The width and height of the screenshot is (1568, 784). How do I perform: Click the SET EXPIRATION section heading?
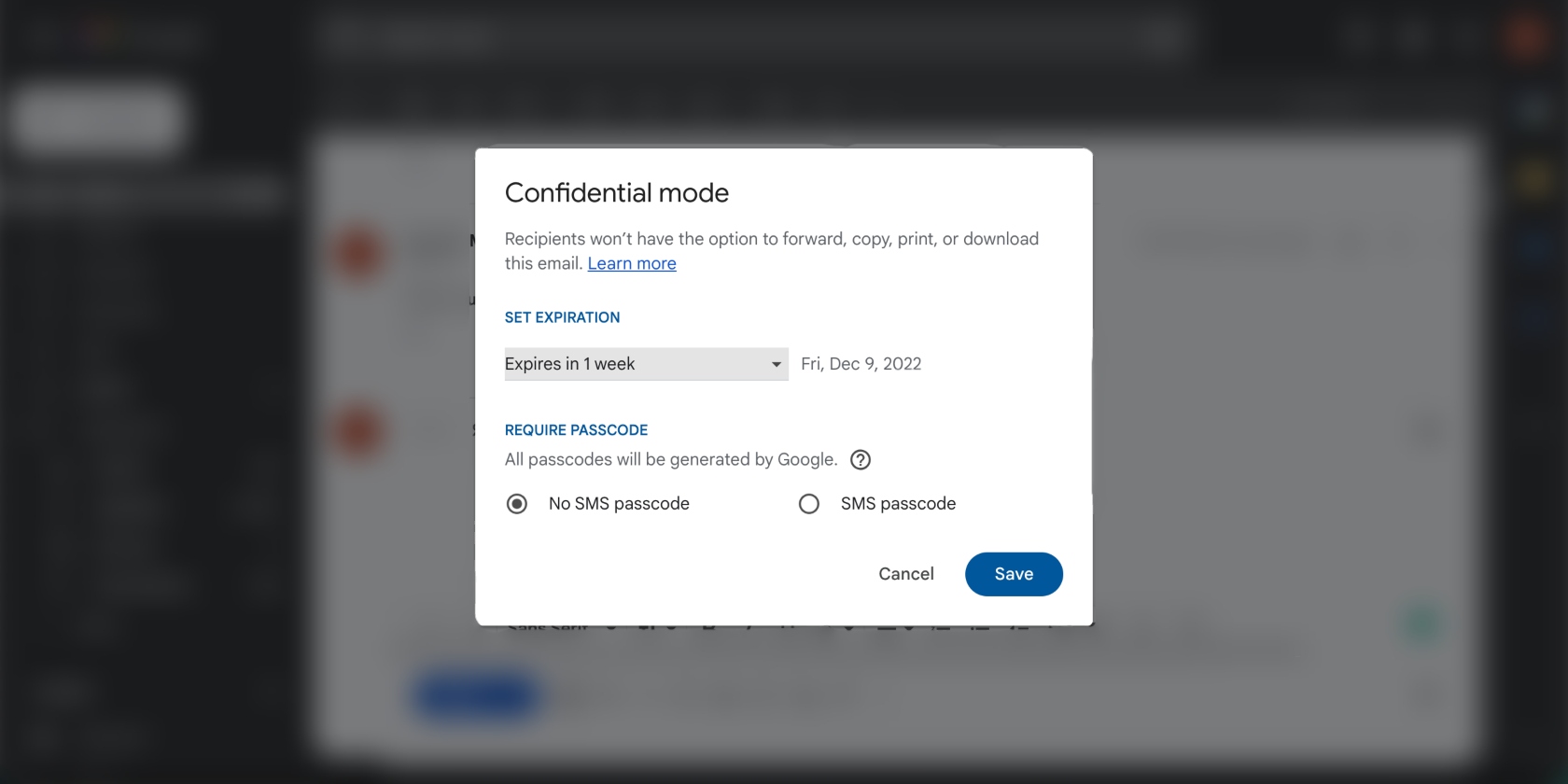(562, 317)
